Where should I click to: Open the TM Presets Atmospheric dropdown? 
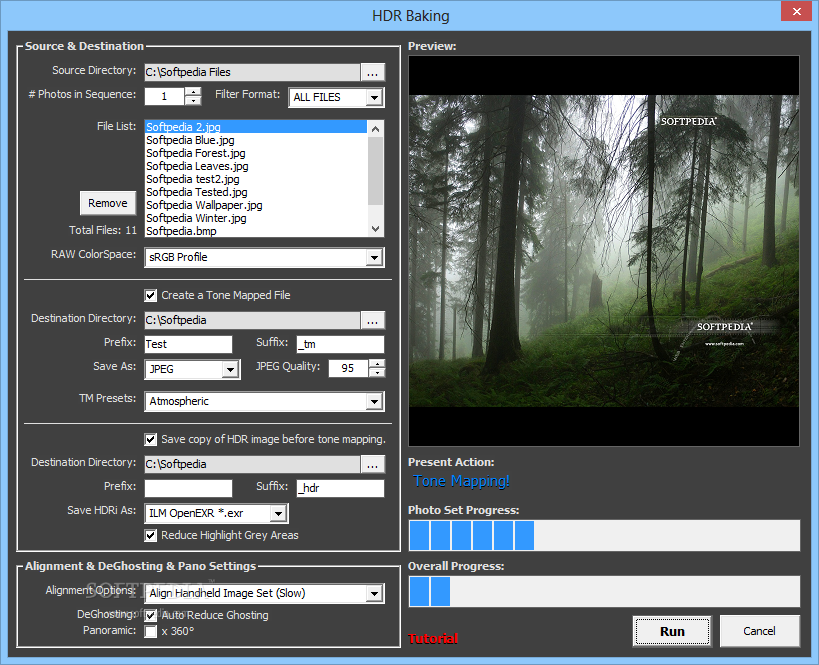pyautogui.click(x=373, y=402)
